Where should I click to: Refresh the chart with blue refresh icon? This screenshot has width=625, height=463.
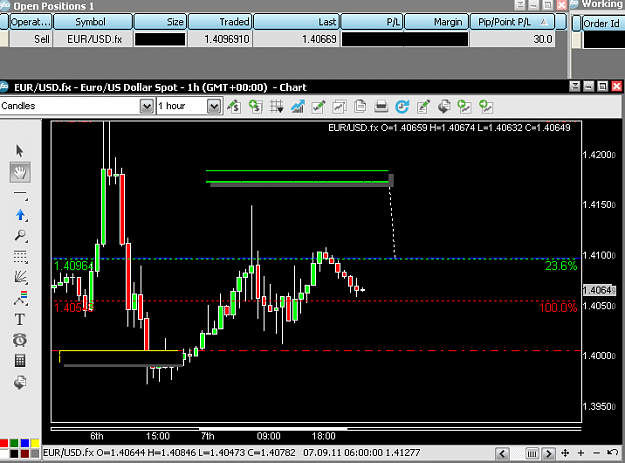click(x=402, y=106)
